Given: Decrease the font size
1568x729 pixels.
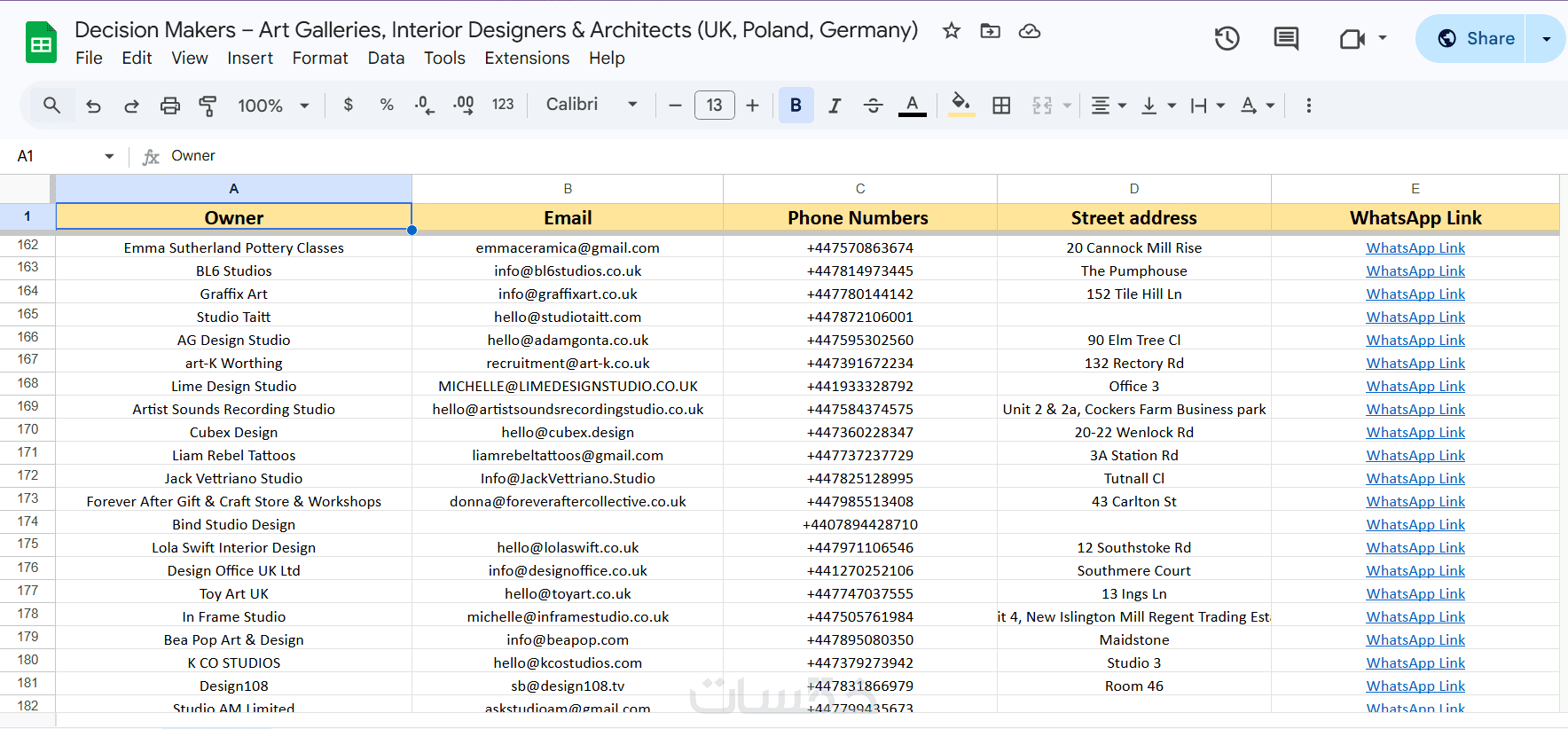Looking at the screenshot, I should (675, 106).
